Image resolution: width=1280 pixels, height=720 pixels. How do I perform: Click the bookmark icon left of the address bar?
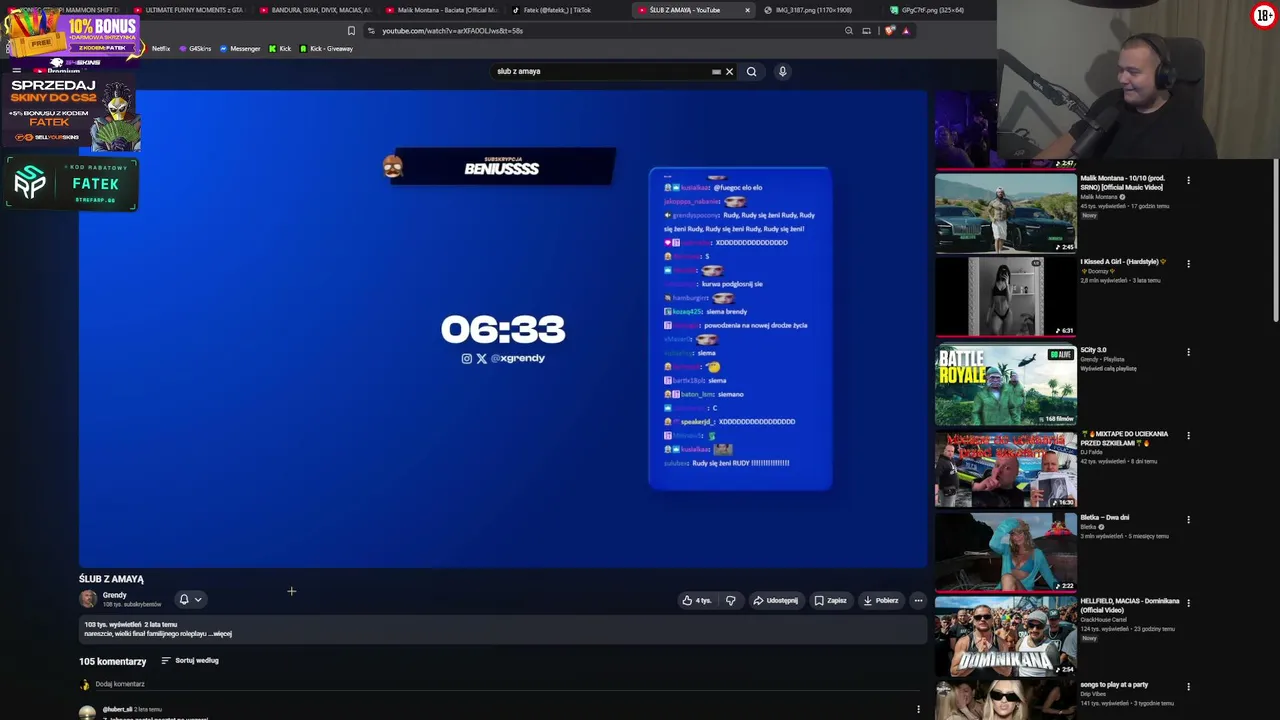pyautogui.click(x=351, y=31)
